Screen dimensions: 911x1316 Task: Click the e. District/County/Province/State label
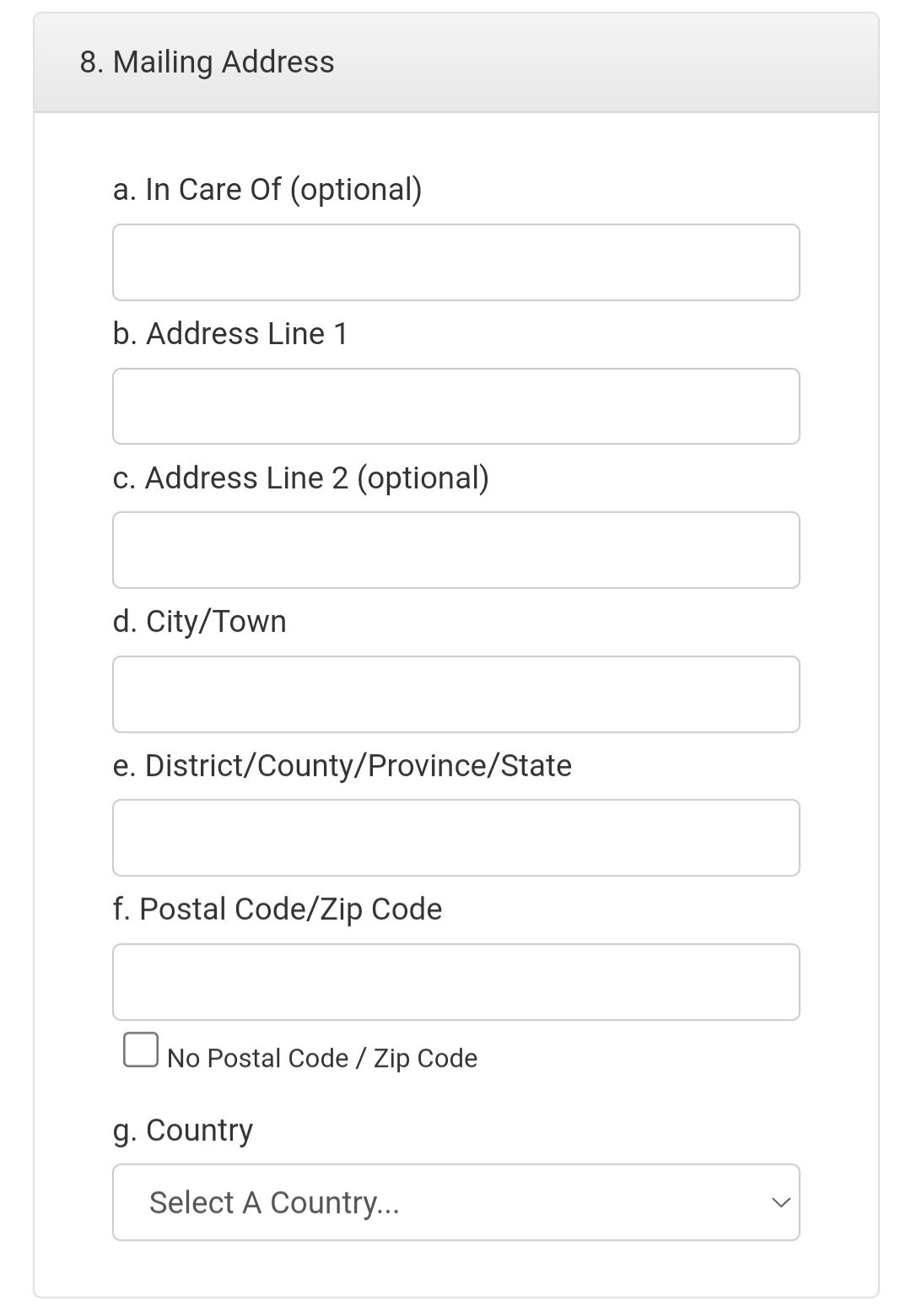[342, 765]
